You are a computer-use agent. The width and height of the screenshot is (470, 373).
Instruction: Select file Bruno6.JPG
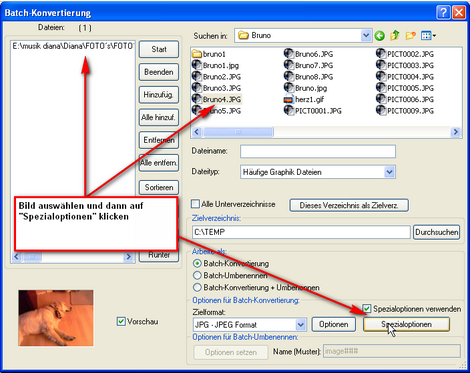(308, 54)
